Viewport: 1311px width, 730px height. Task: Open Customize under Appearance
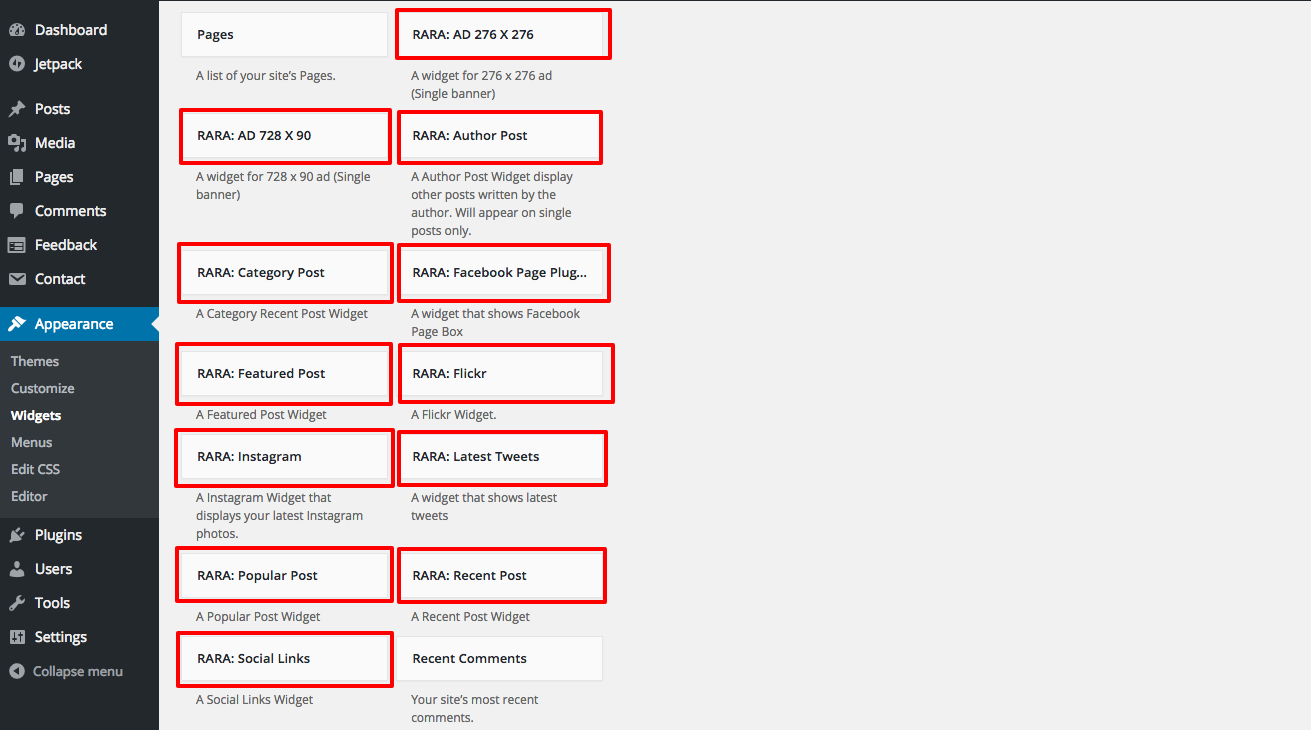[x=43, y=389]
